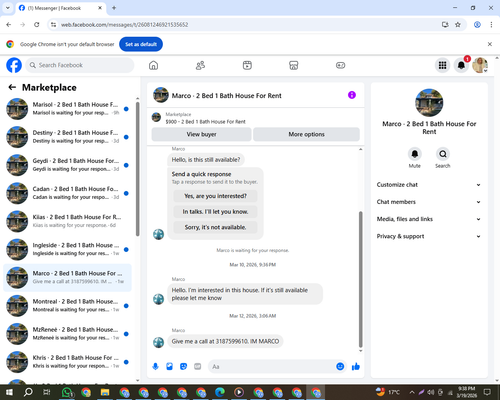Open the purple conversation information icon
The image size is (500, 400).
coord(352,95)
